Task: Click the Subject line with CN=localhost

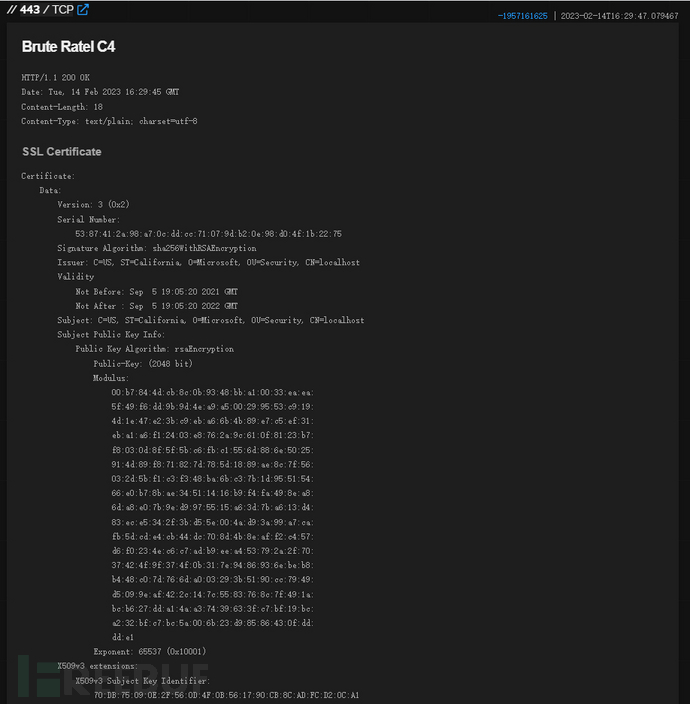Action: pos(210,320)
